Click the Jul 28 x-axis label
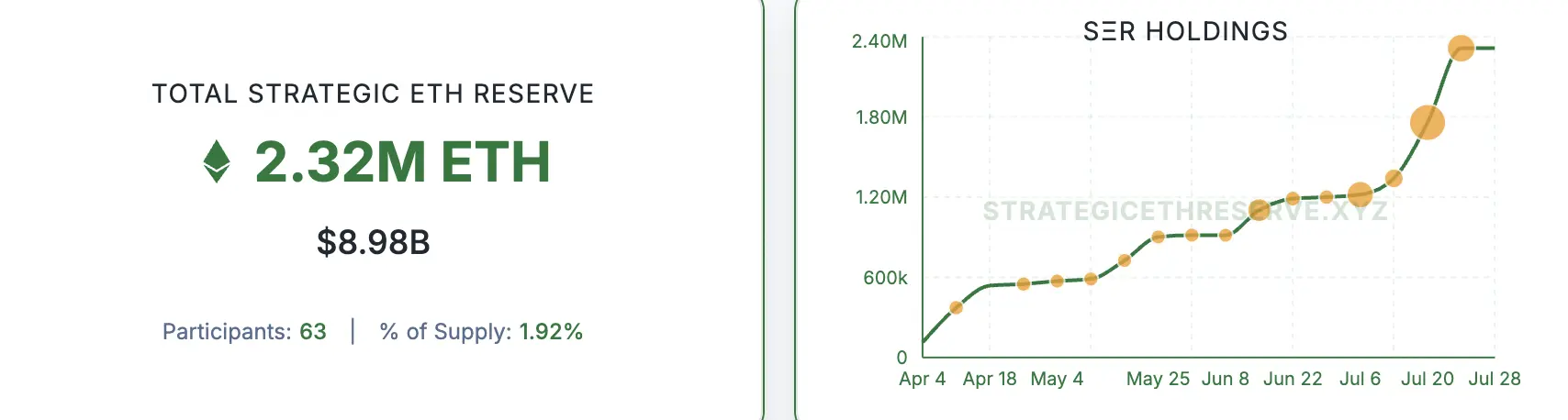Image resolution: width=1568 pixels, height=420 pixels. pos(1494,379)
